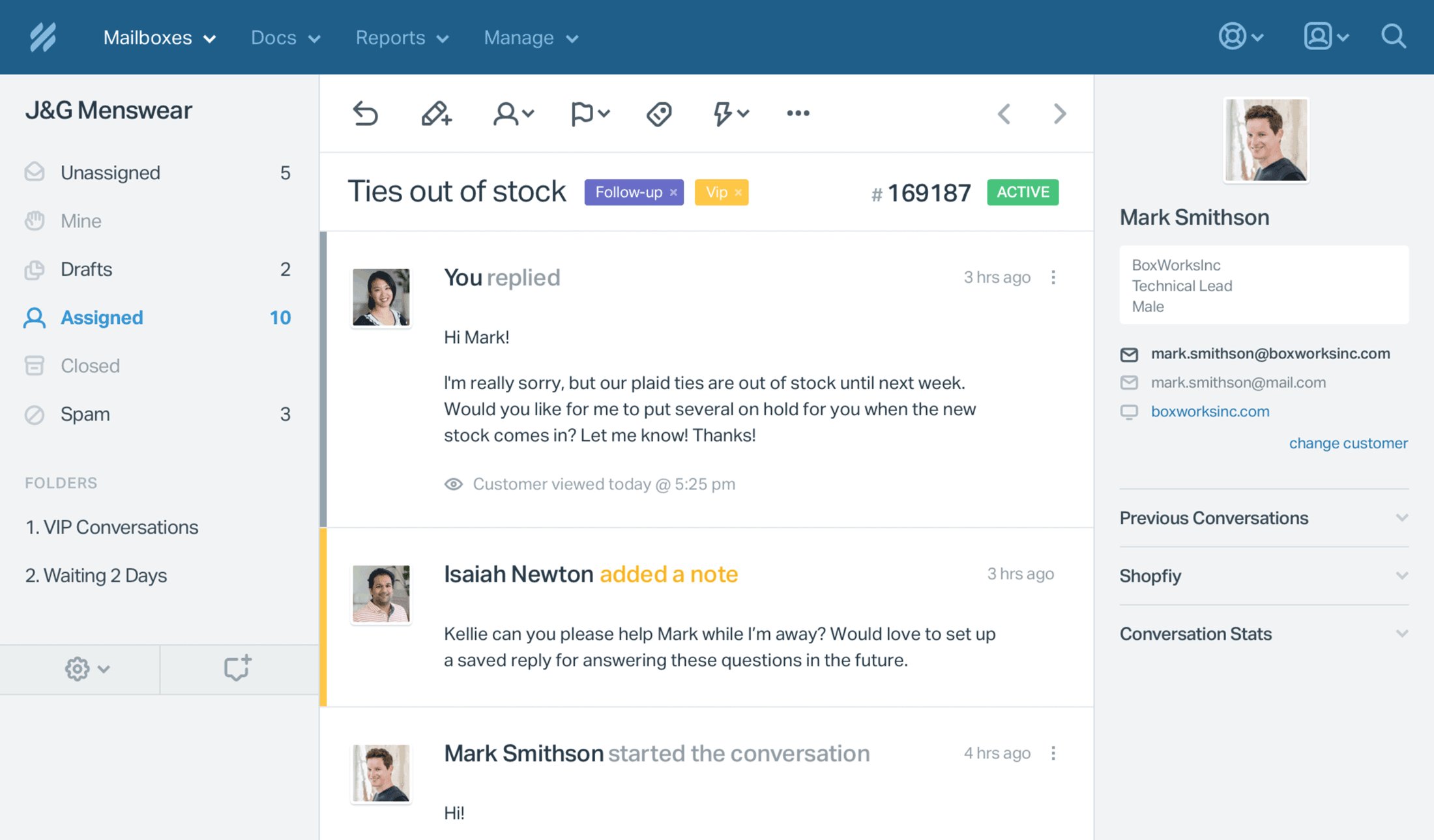Image resolution: width=1434 pixels, height=840 pixels.
Task: Select the assign agent icon
Action: pyautogui.click(x=510, y=112)
